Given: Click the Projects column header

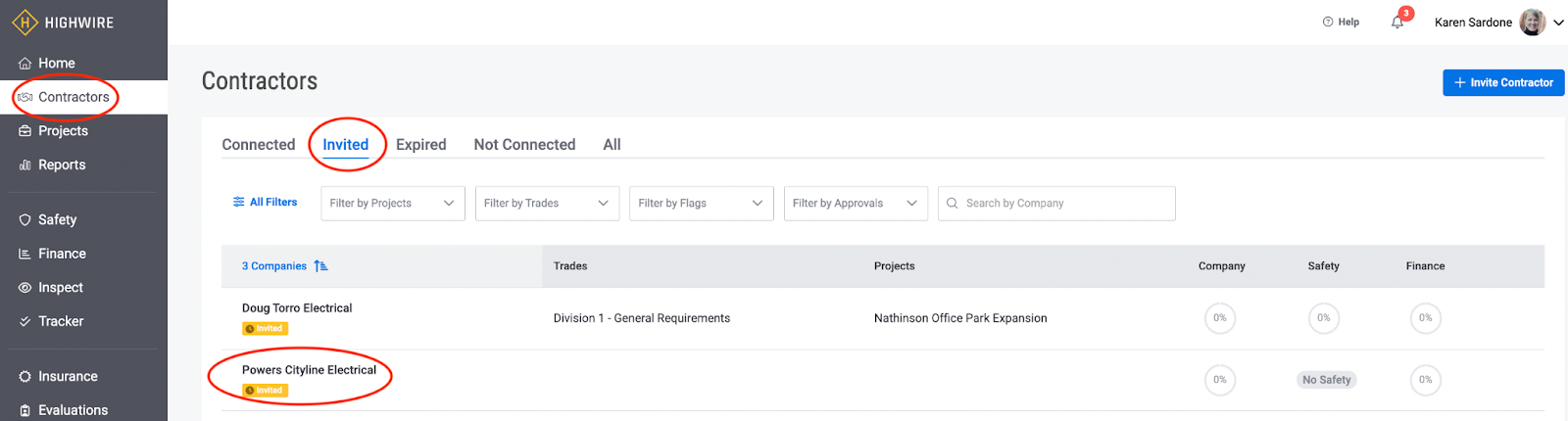Looking at the screenshot, I should (x=895, y=265).
